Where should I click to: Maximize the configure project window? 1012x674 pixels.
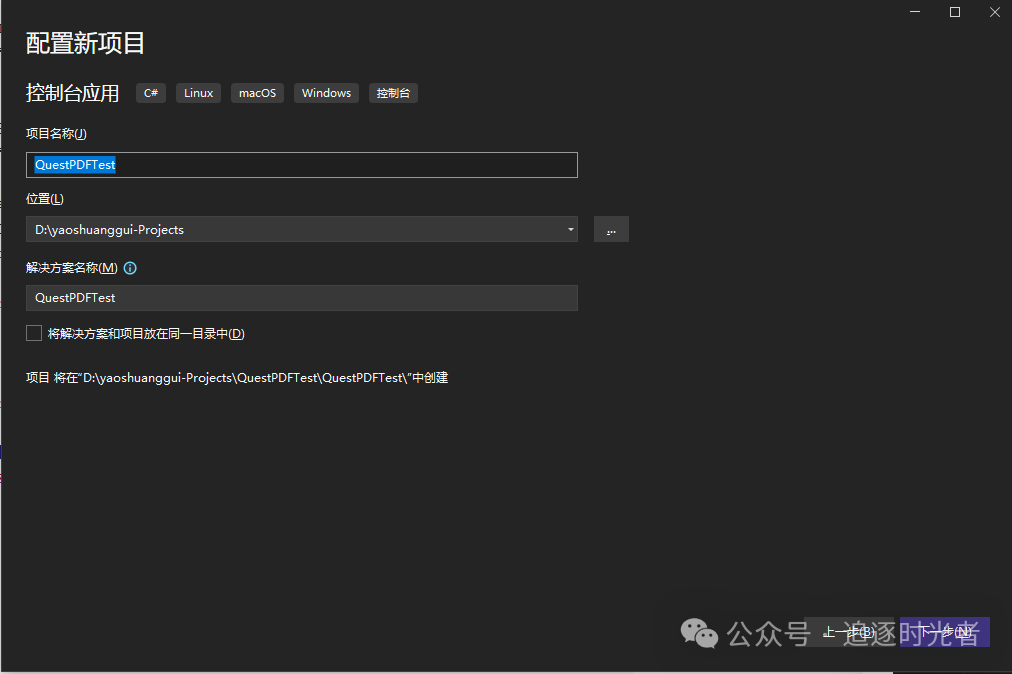click(x=954, y=12)
